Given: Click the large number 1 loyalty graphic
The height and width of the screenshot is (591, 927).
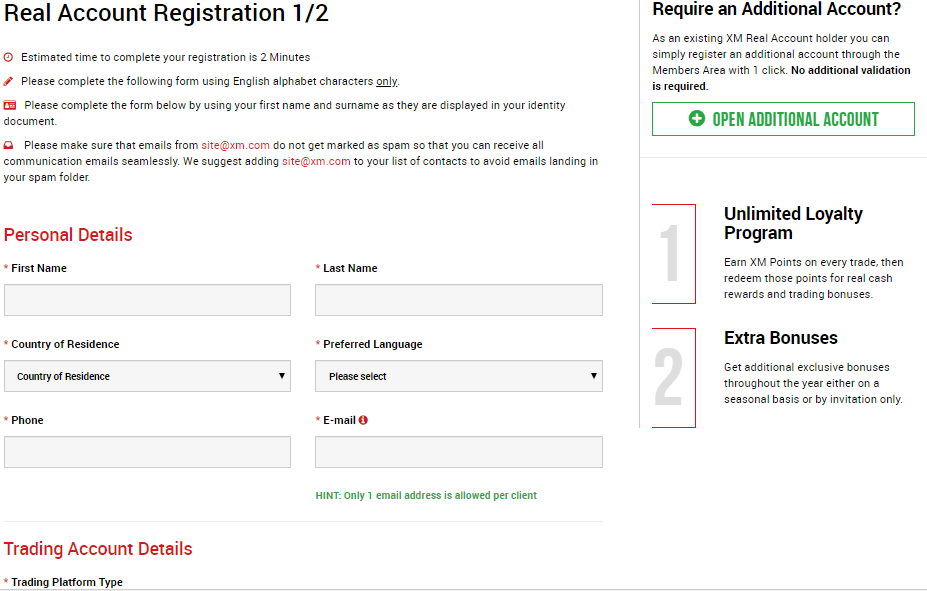Looking at the screenshot, I should 671,254.
